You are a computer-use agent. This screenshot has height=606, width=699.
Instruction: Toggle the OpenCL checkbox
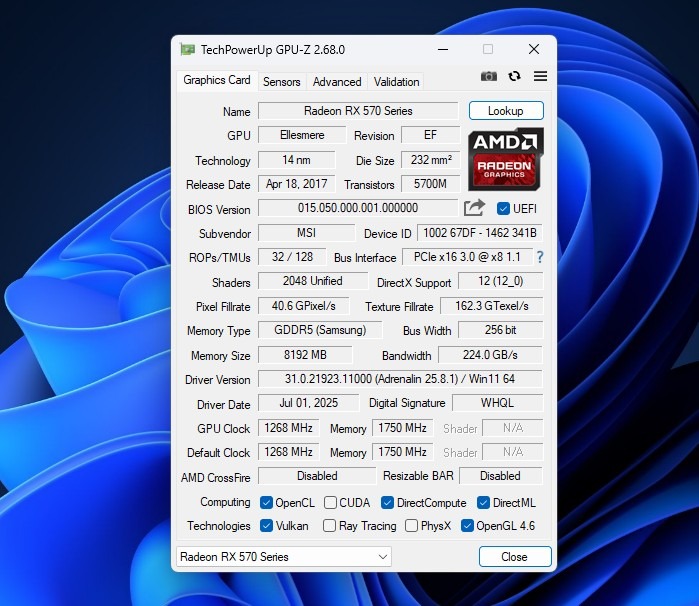click(266, 503)
